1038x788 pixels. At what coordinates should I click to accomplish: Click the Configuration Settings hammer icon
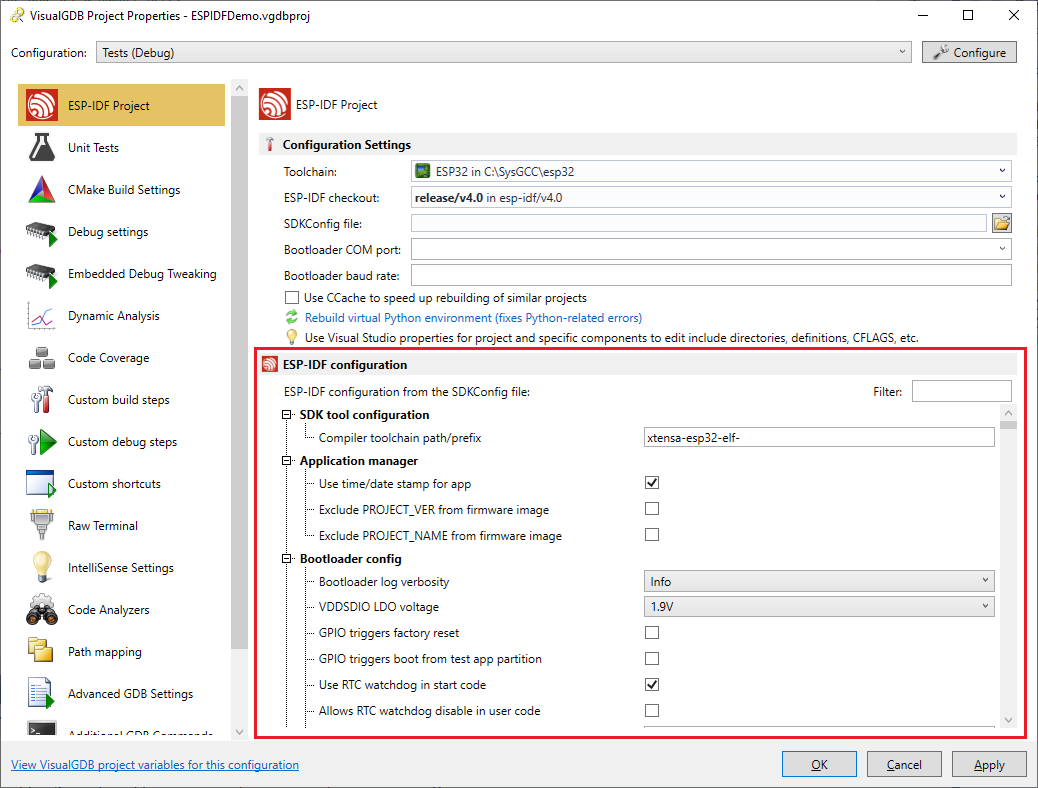coord(269,144)
